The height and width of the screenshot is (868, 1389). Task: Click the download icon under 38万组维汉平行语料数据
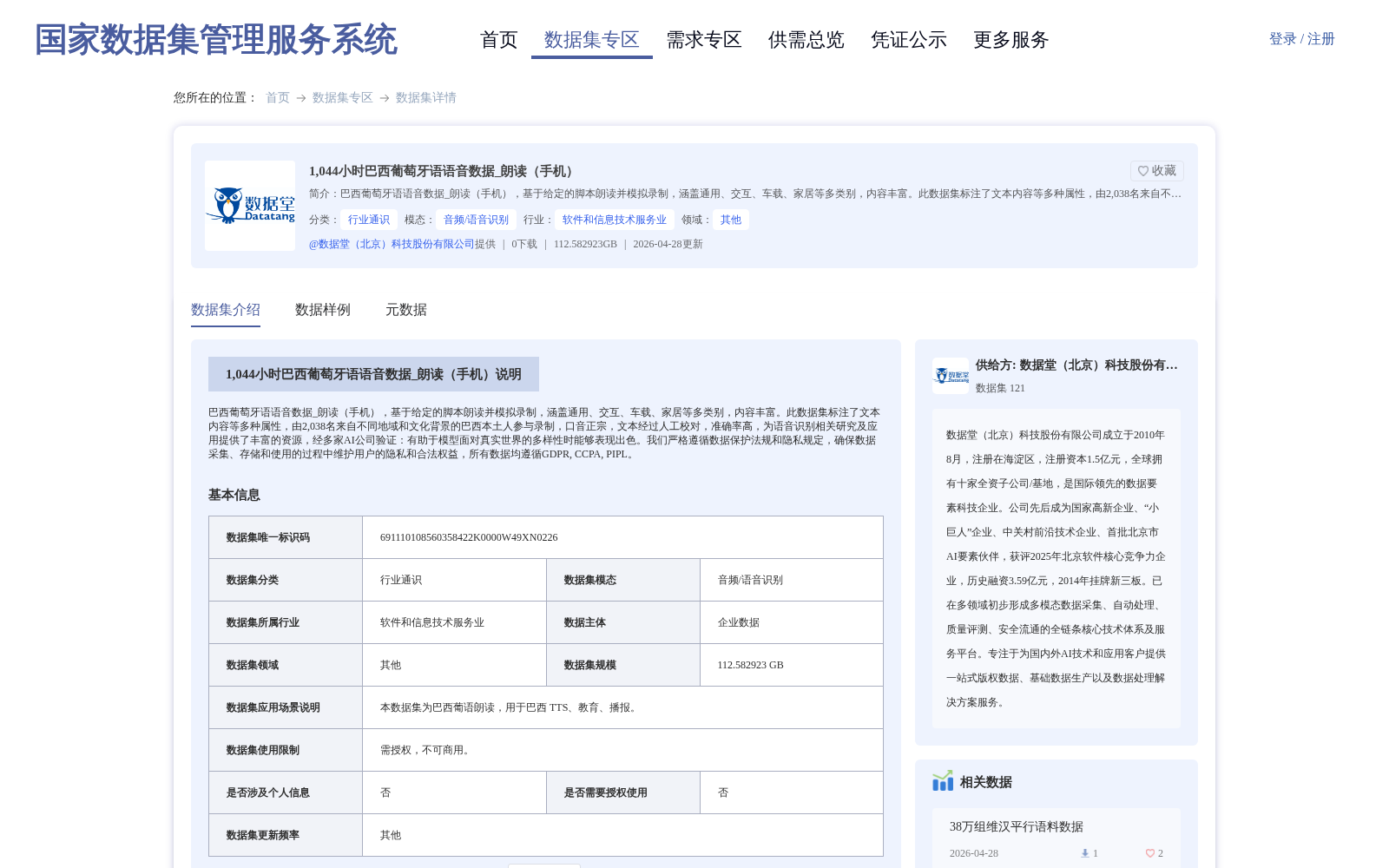click(x=1085, y=853)
